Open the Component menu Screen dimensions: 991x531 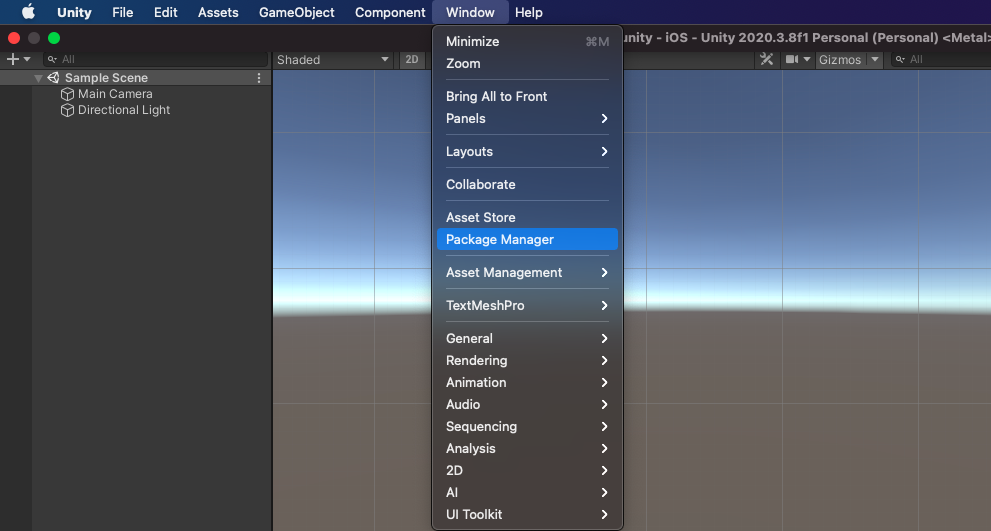pos(390,12)
